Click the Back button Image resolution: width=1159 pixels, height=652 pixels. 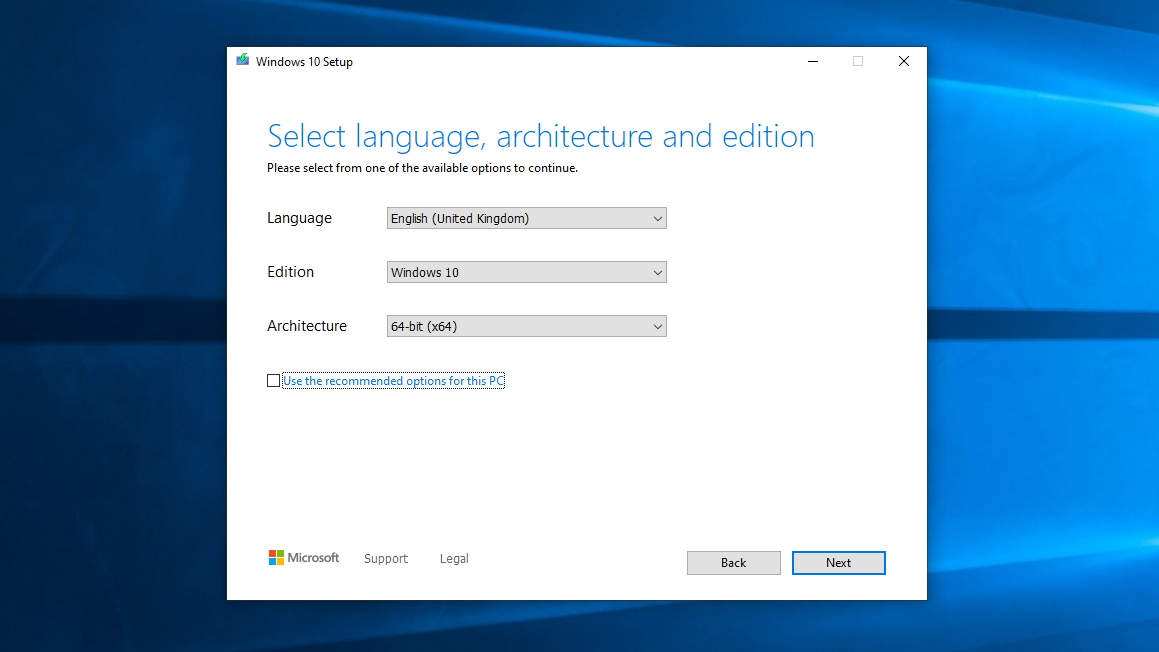pos(733,562)
